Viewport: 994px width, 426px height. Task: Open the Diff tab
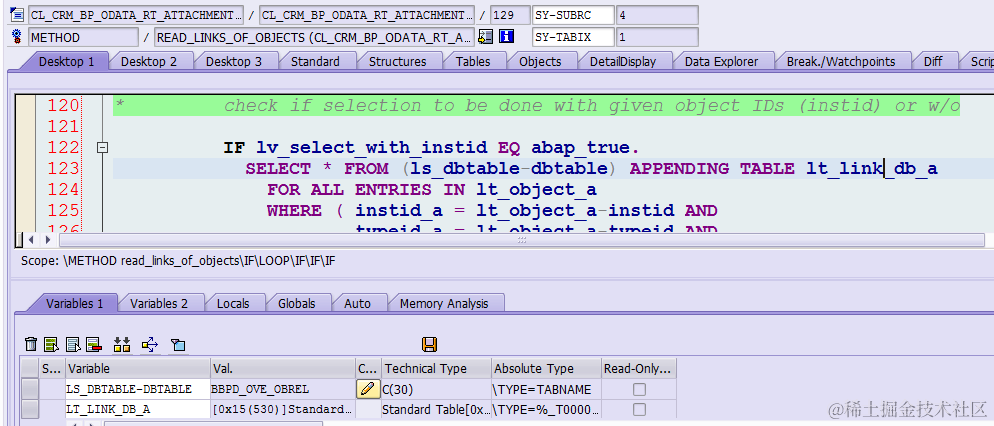(933, 61)
